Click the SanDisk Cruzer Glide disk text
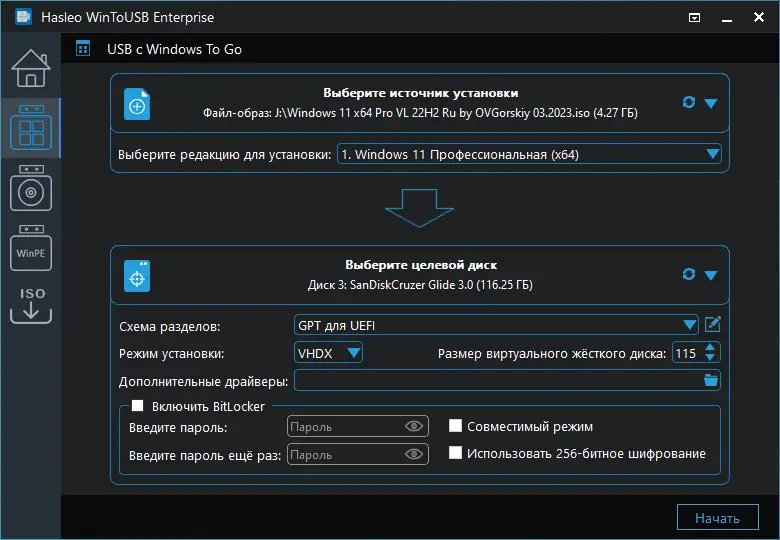The image size is (780, 540). pos(420,285)
